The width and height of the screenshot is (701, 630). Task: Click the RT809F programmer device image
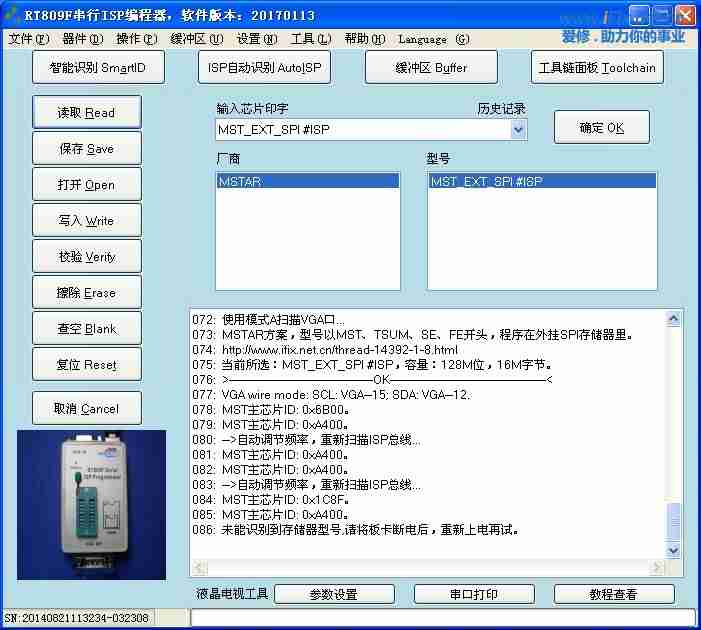92,505
